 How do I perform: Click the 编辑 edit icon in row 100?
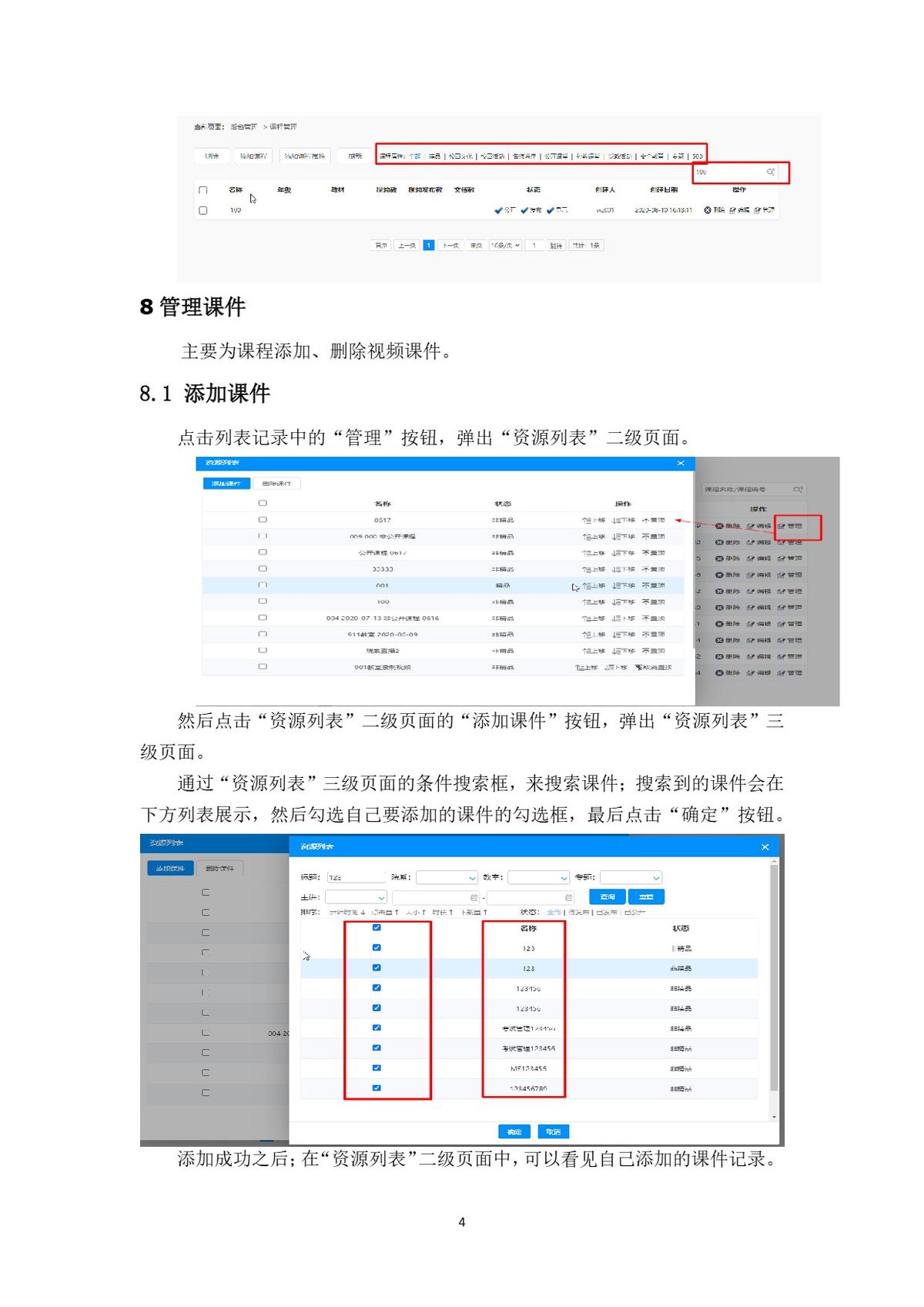(733, 210)
